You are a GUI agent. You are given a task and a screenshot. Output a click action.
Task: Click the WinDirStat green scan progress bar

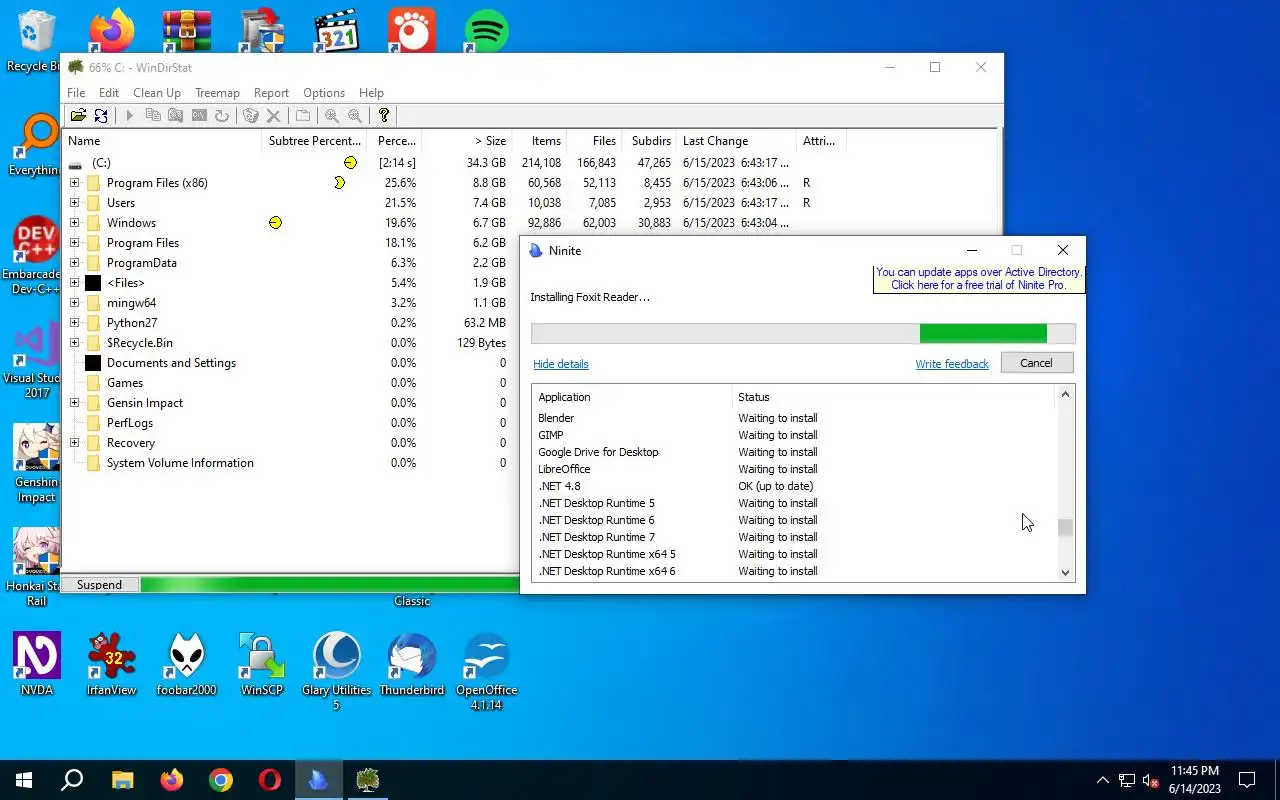(x=330, y=585)
